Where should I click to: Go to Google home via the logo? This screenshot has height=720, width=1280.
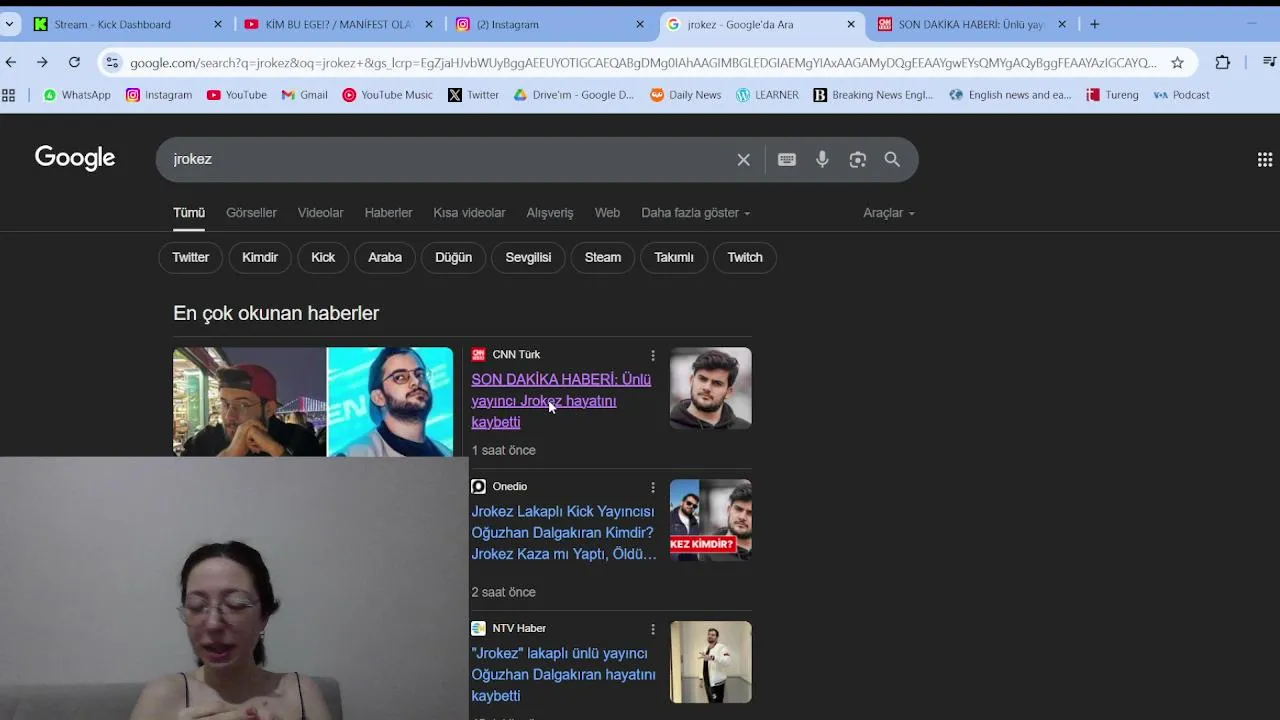(75, 158)
